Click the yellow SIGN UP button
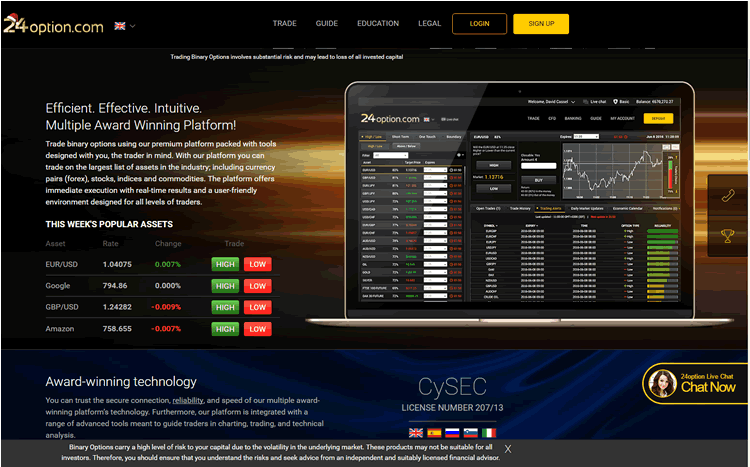The width and height of the screenshot is (750, 467). coord(541,24)
